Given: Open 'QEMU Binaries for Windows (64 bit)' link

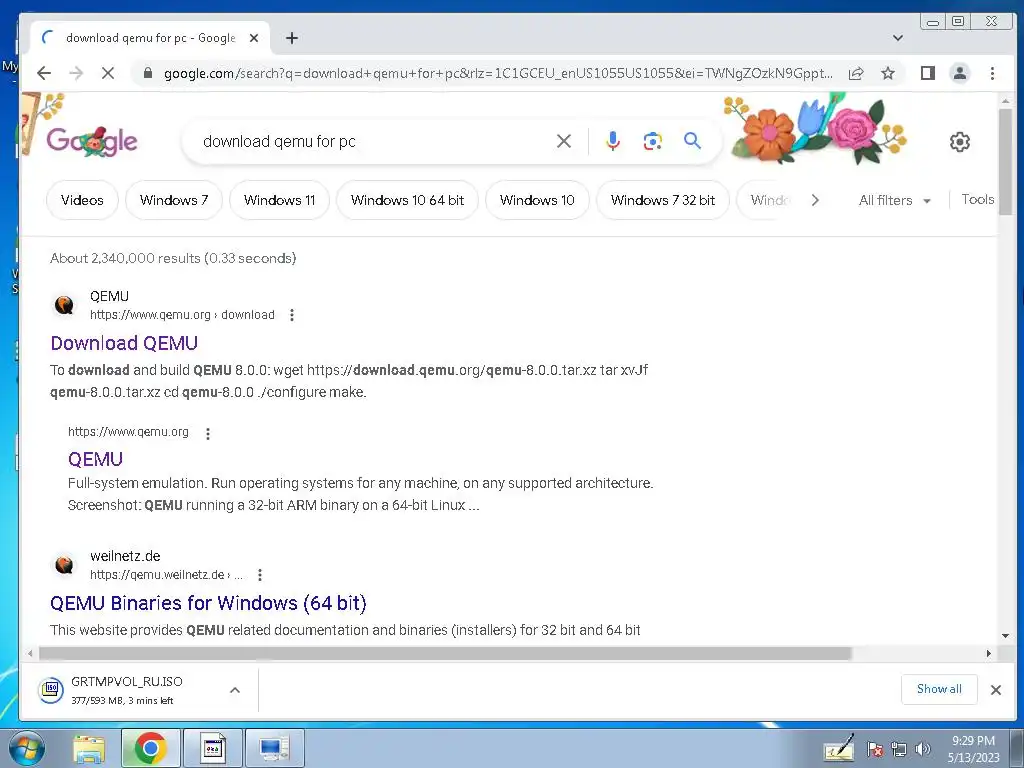Looking at the screenshot, I should coord(208,603).
